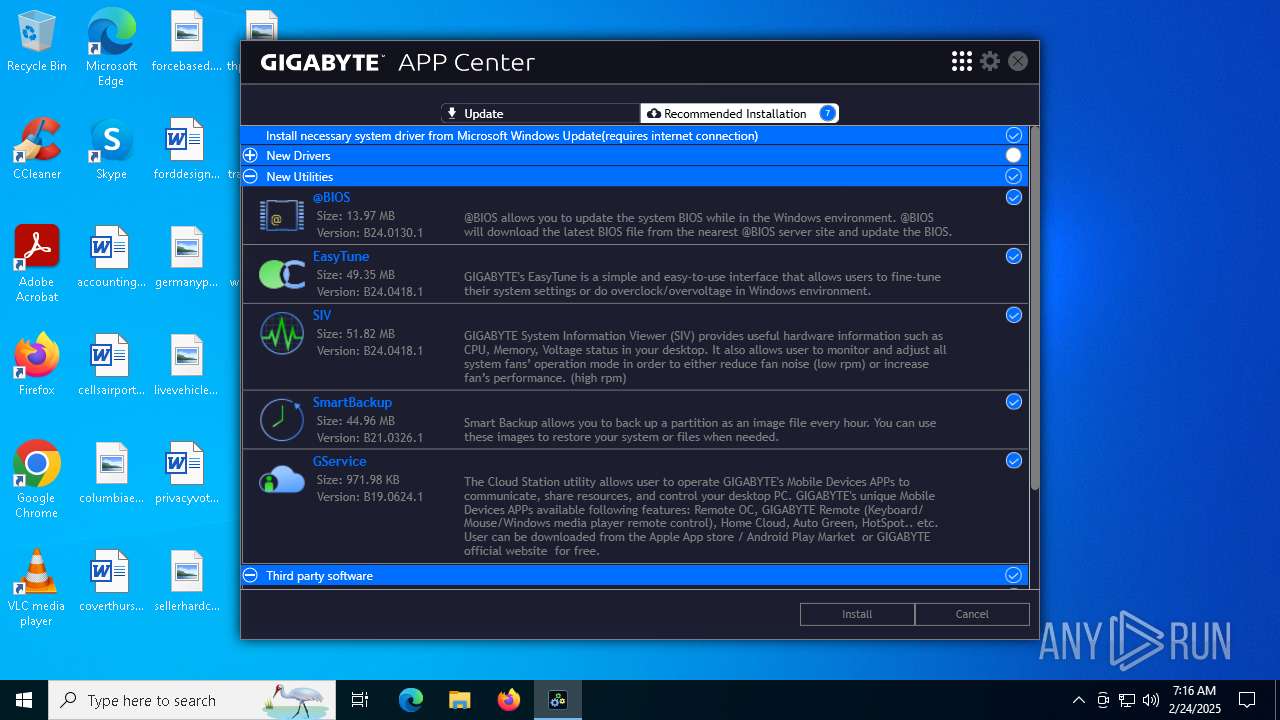The width and height of the screenshot is (1280, 720).
Task: Select @BIOS version B24.0130.1 text
Action: 370,233
